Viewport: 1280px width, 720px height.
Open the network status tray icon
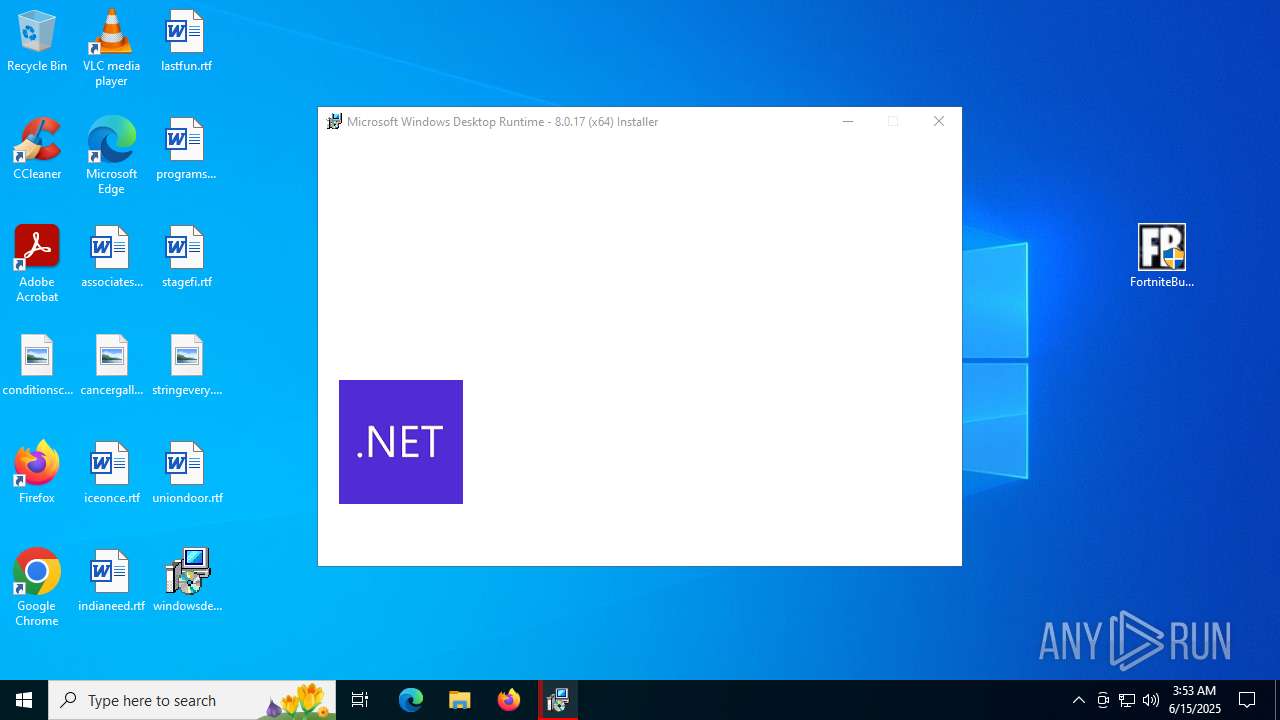1127,700
